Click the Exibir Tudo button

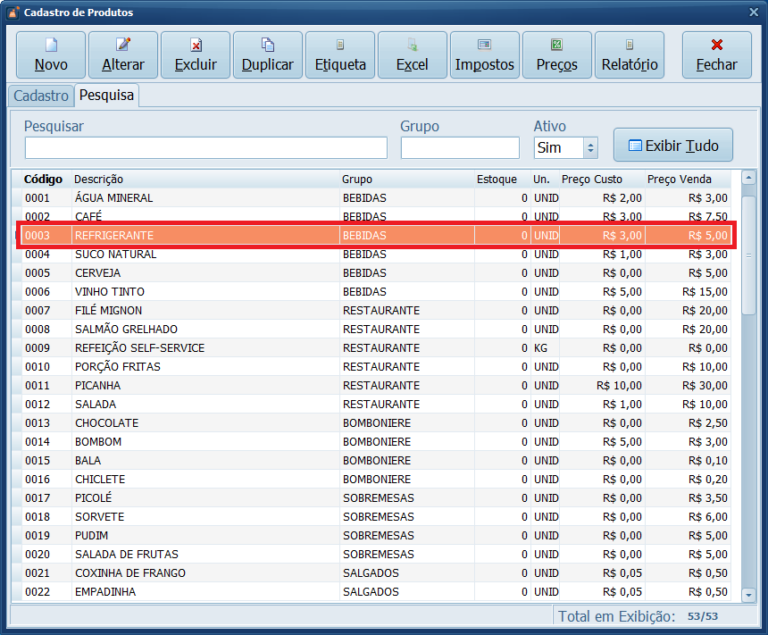[x=673, y=146]
